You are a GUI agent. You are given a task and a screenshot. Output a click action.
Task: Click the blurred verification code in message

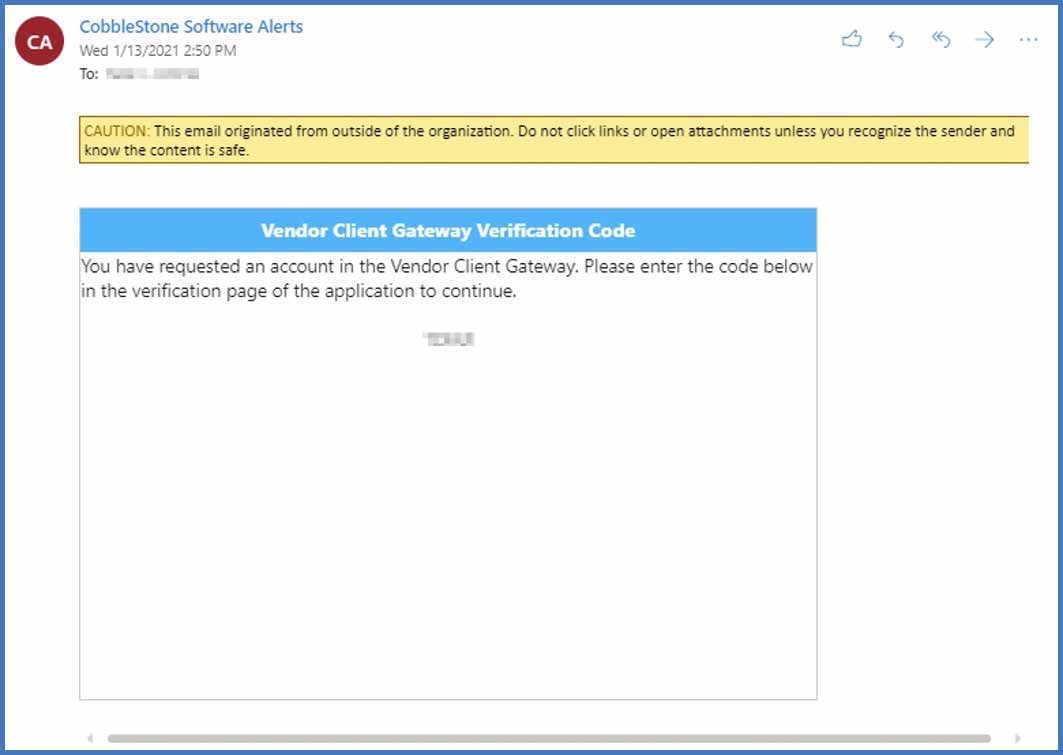448,339
